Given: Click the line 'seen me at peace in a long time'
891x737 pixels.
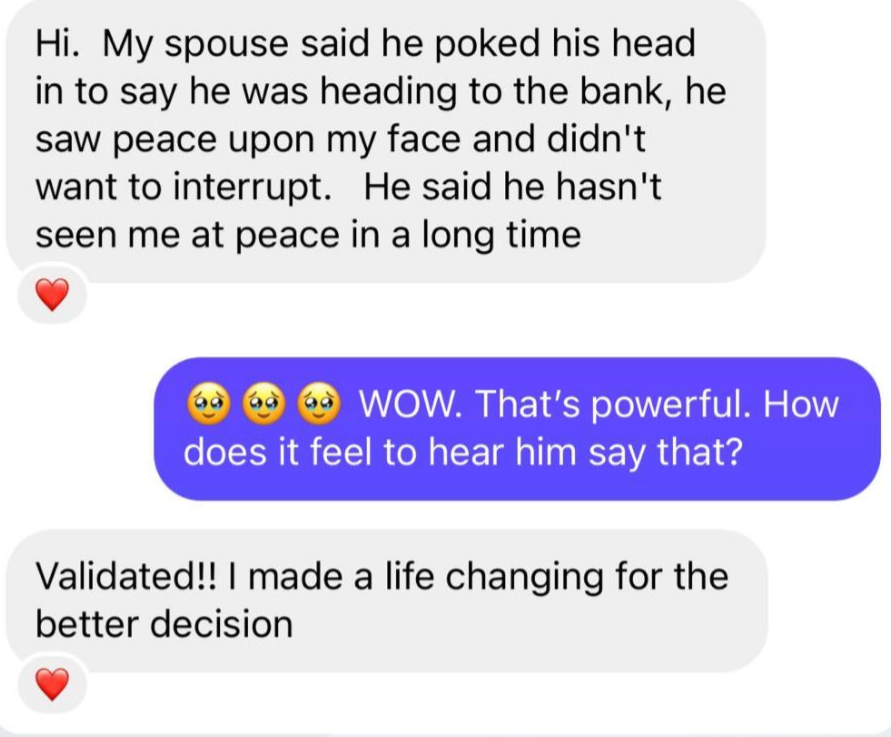Looking at the screenshot, I should coord(308,236).
